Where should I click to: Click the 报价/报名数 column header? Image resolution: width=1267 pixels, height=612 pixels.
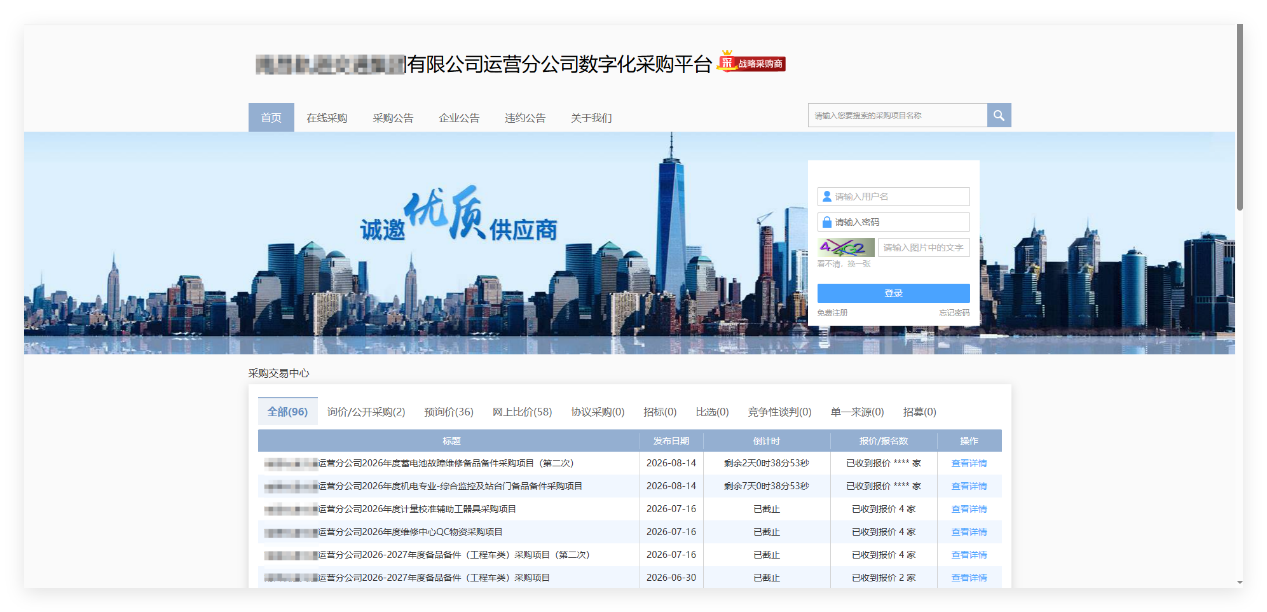tap(884, 441)
